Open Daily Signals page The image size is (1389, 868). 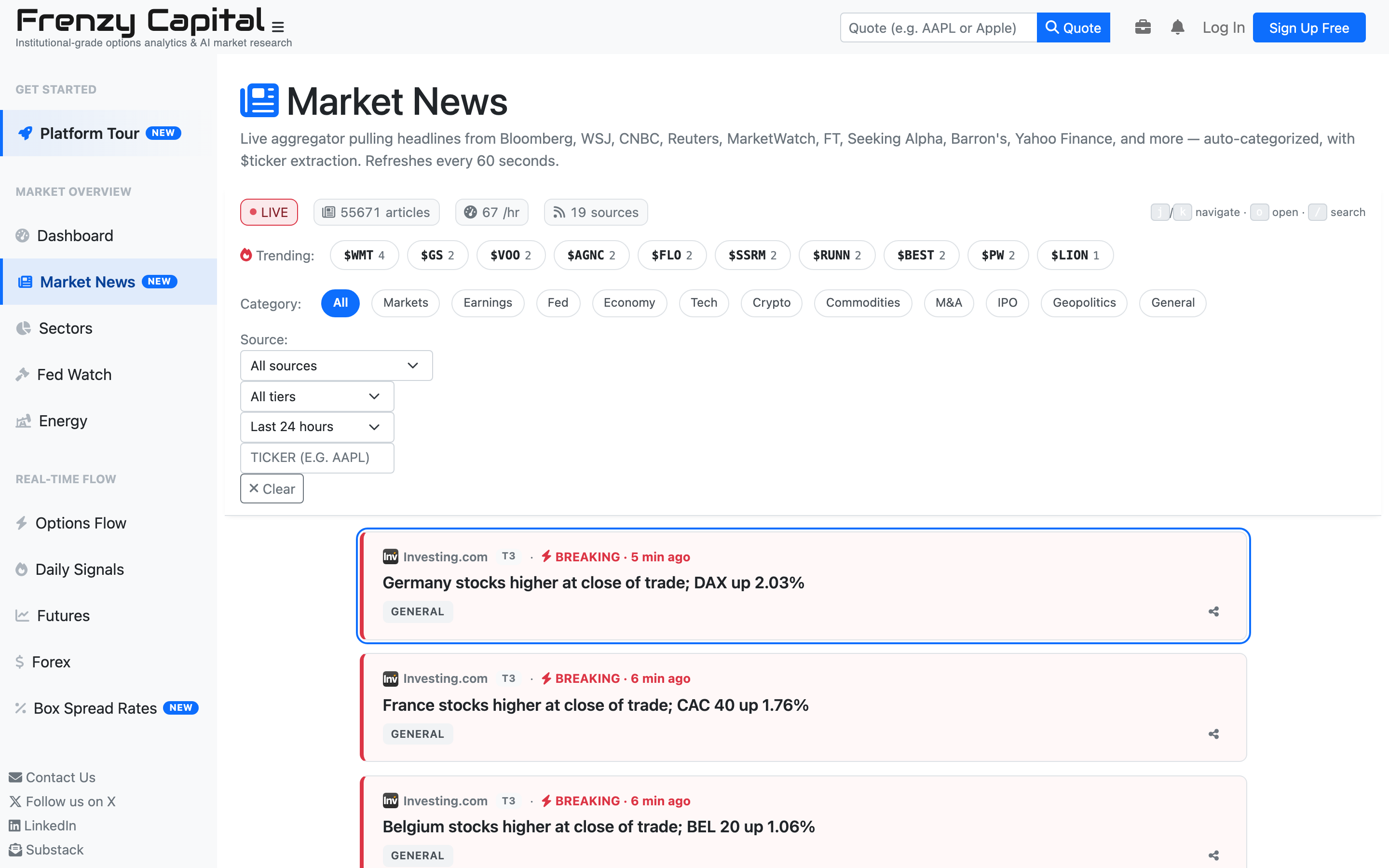tap(109, 569)
